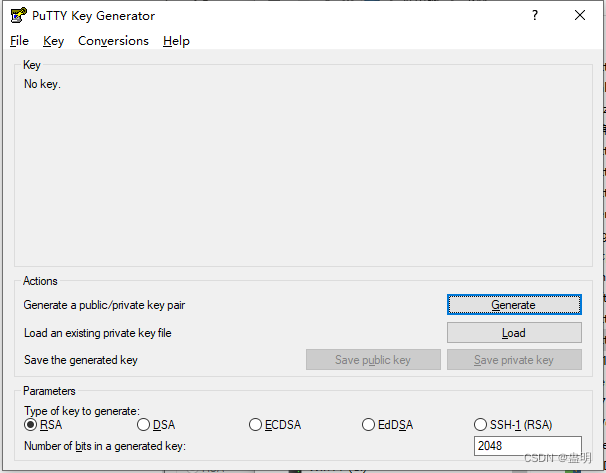606x473 pixels.
Task: Open the Conversions menu
Action: click(113, 41)
